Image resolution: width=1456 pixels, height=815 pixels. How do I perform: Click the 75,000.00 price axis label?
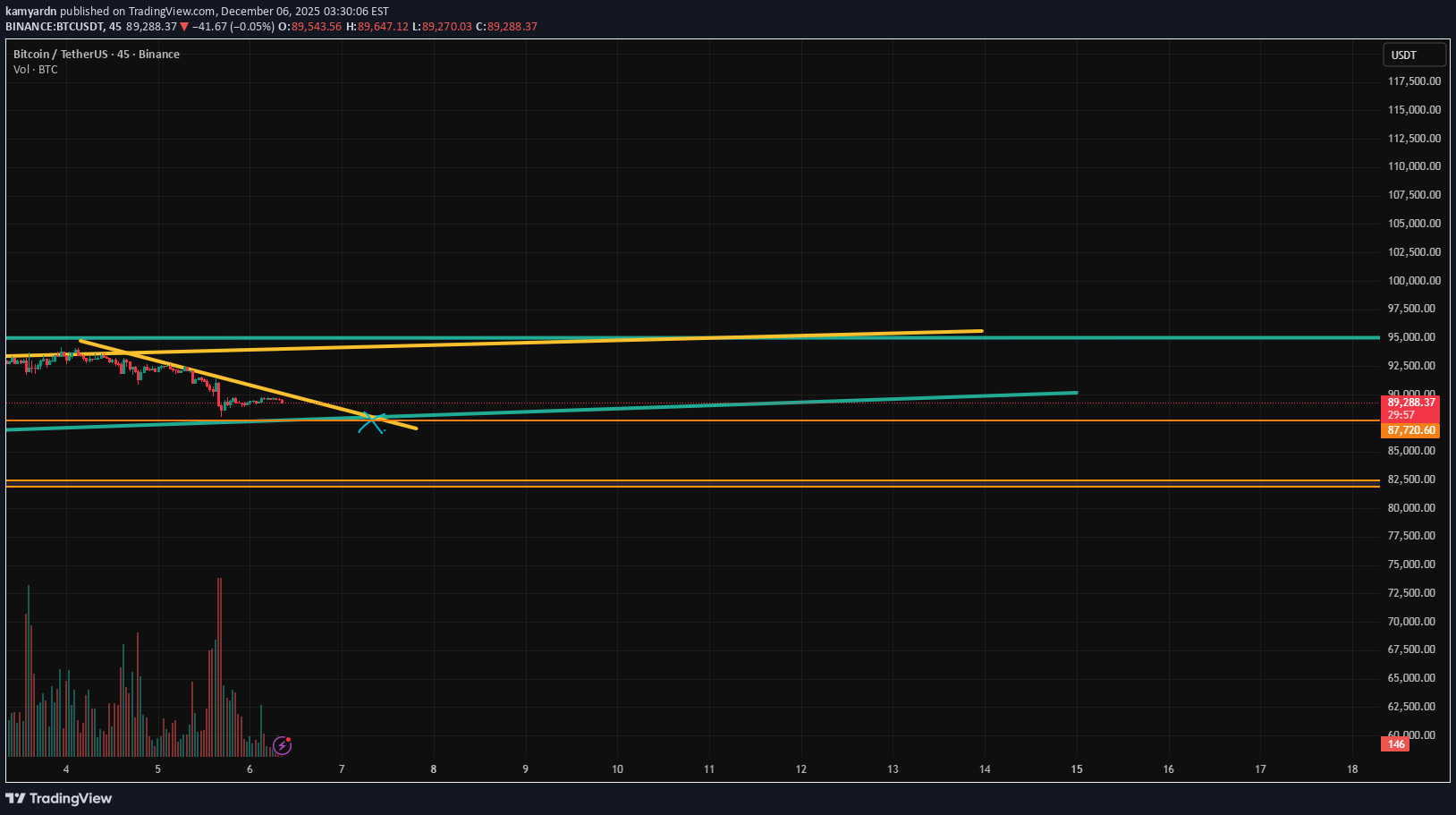[x=1414, y=565]
